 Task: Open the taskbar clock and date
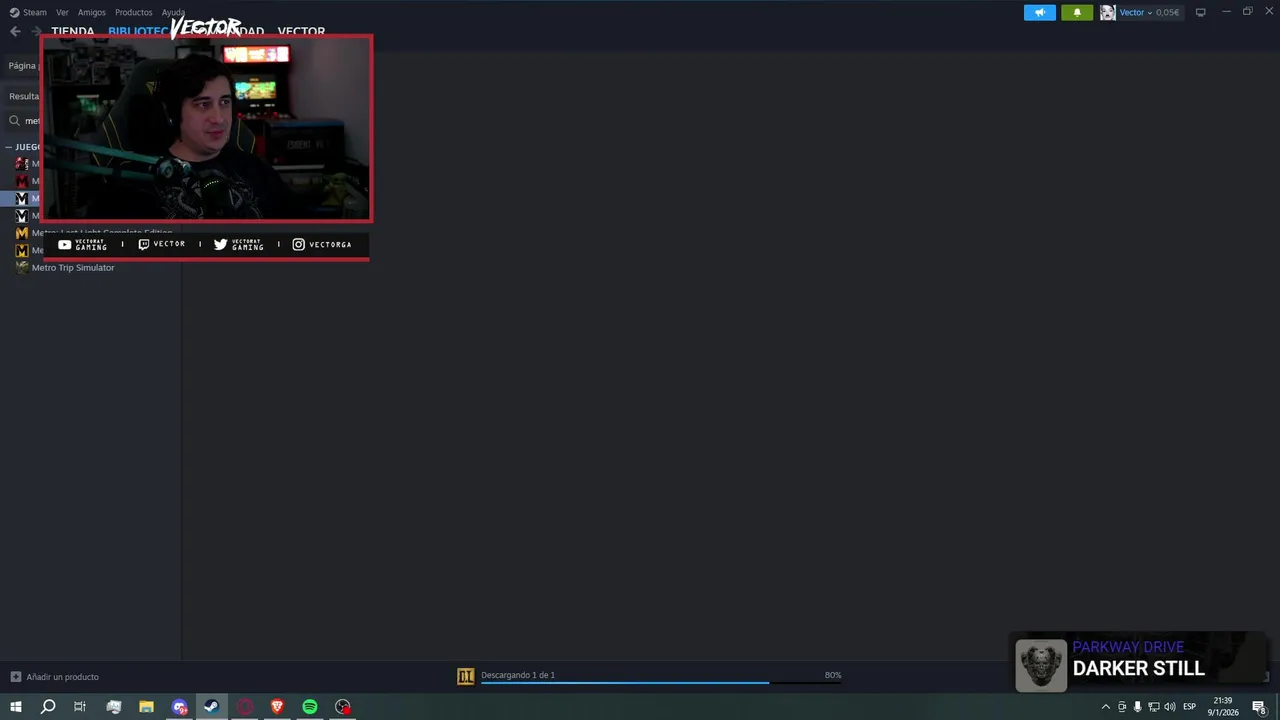click(1223, 707)
